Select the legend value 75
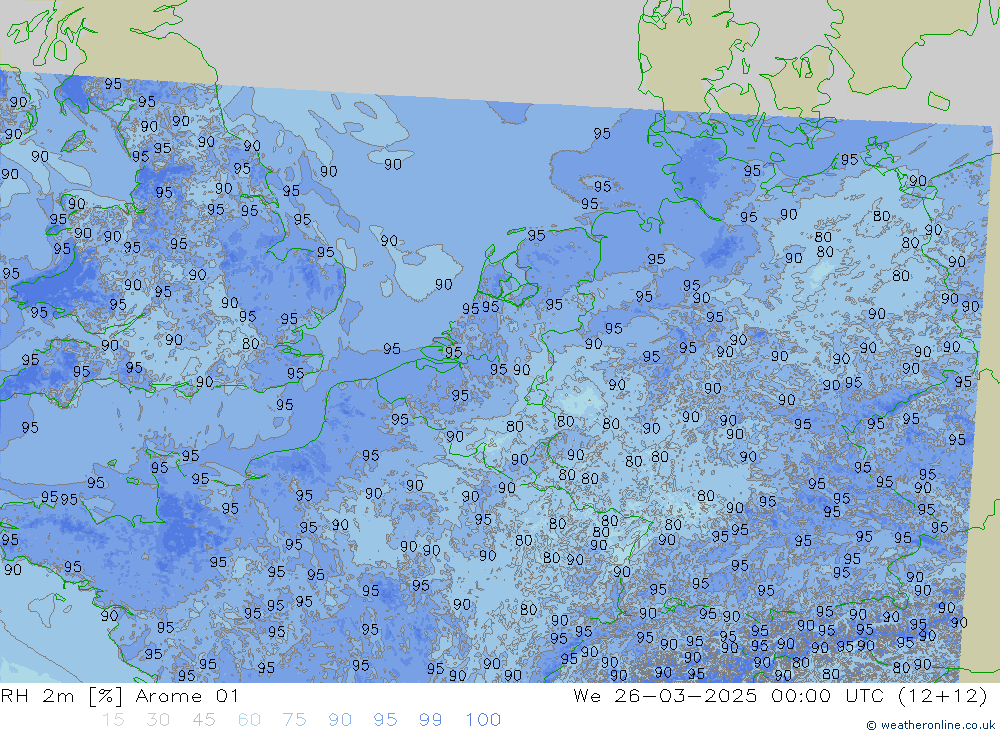Image resolution: width=1000 pixels, height=733 pixels. [295, 720]
